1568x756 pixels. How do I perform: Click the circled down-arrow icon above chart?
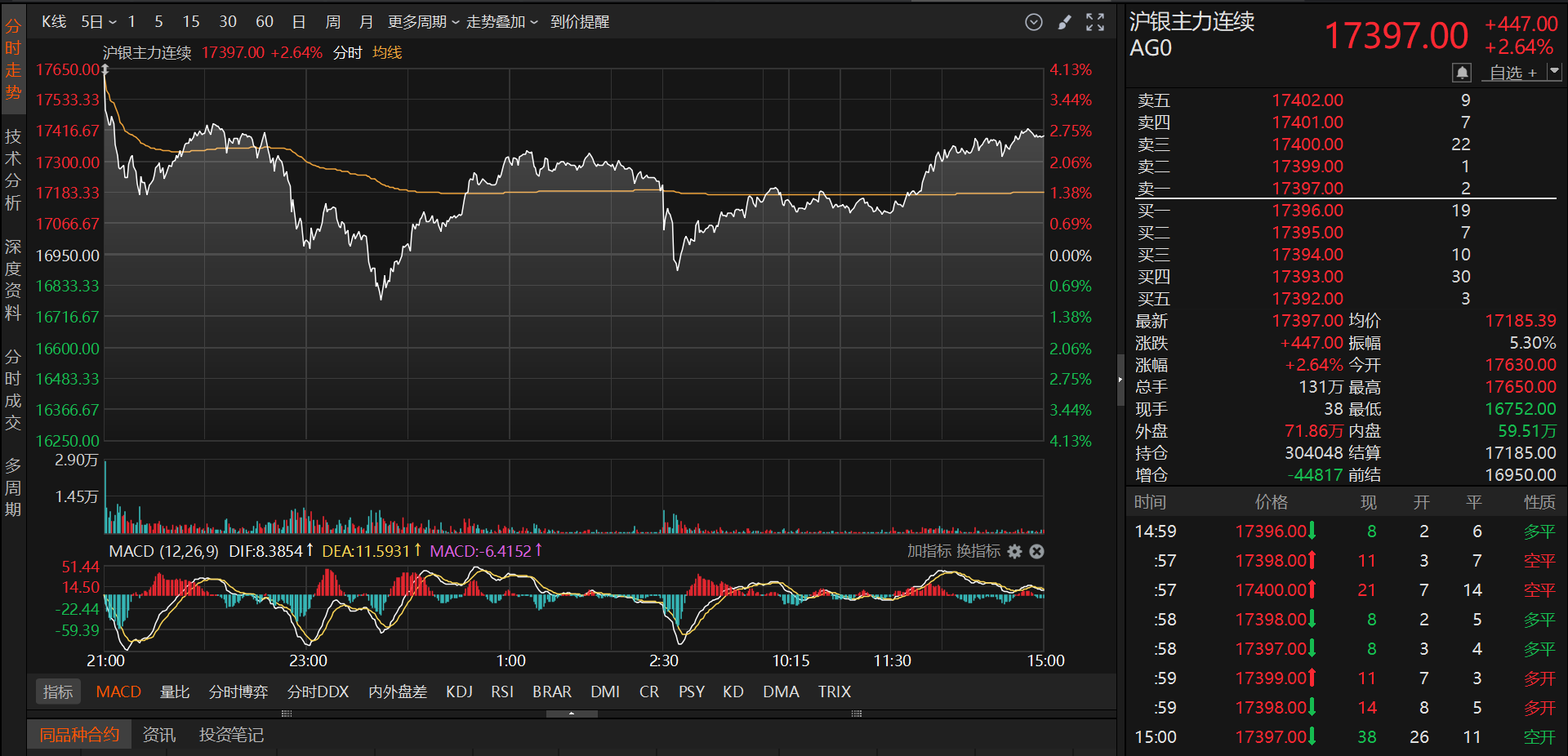tap(1033, 22)
